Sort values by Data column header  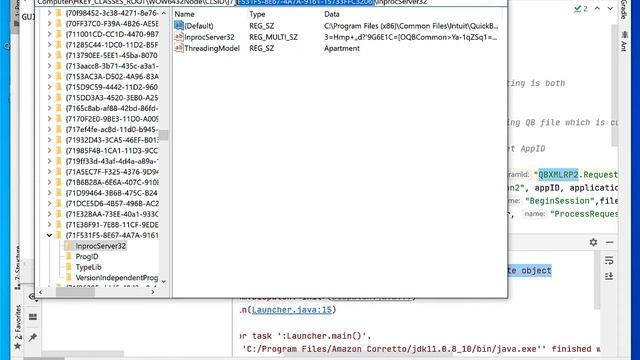332,14
